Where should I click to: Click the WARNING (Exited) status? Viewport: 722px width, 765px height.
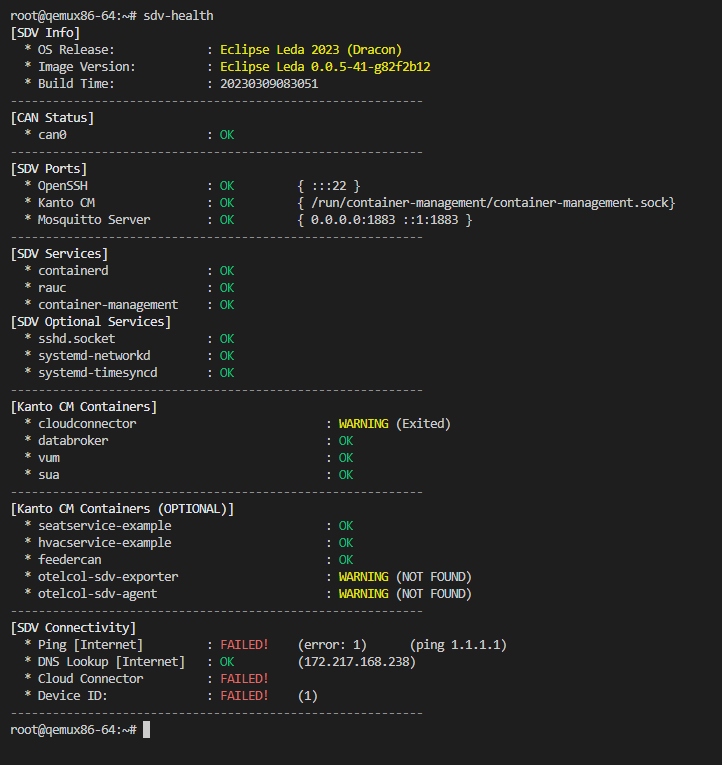click(x=395, y=424)
